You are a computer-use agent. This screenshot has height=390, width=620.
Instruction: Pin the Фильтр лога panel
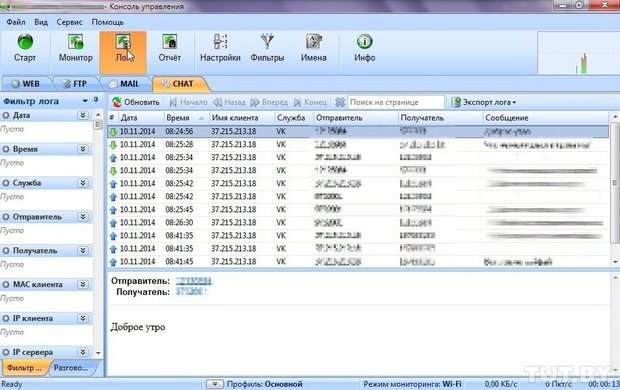tap(96, 100)
